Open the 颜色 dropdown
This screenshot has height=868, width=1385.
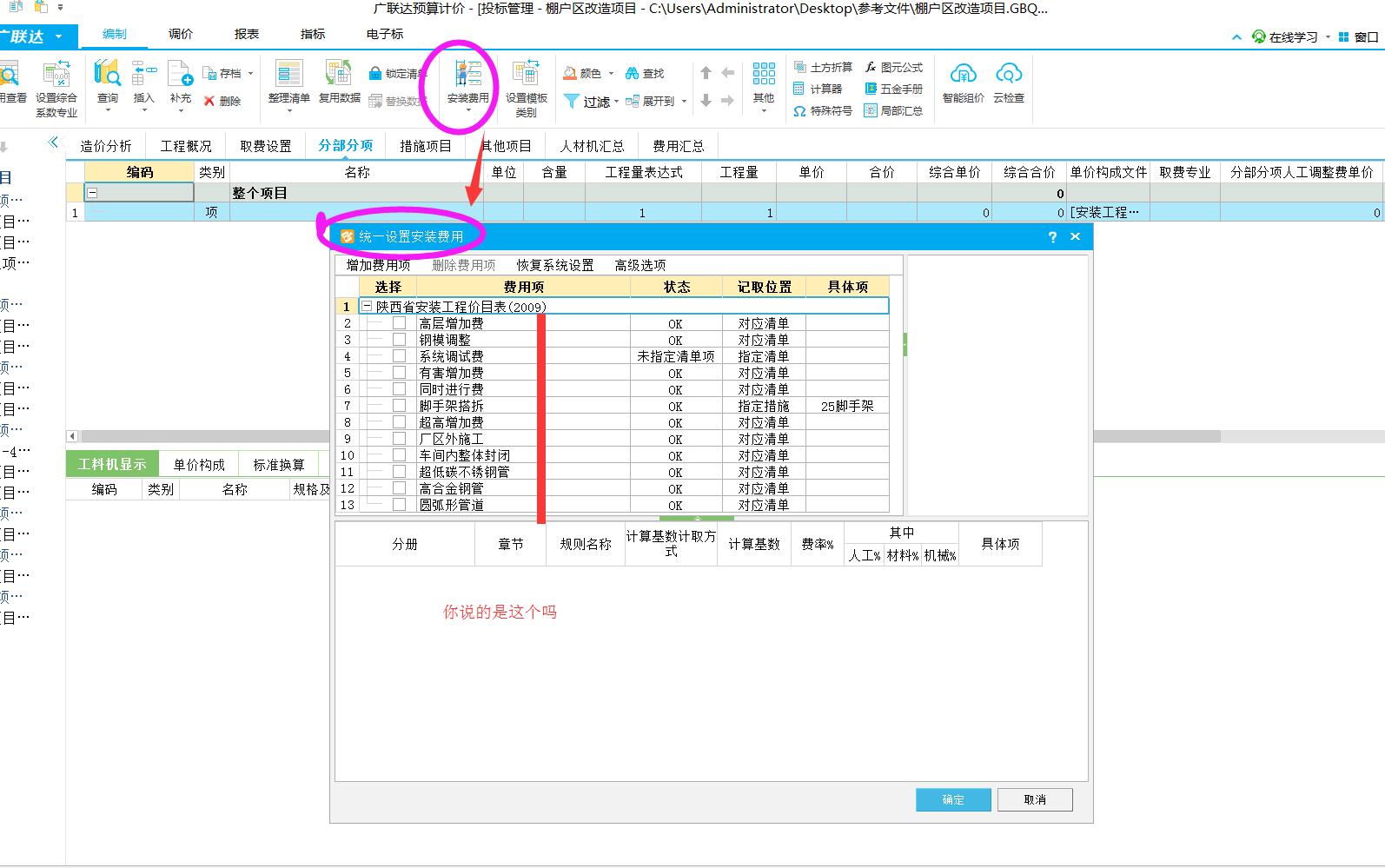coord(611,74)
